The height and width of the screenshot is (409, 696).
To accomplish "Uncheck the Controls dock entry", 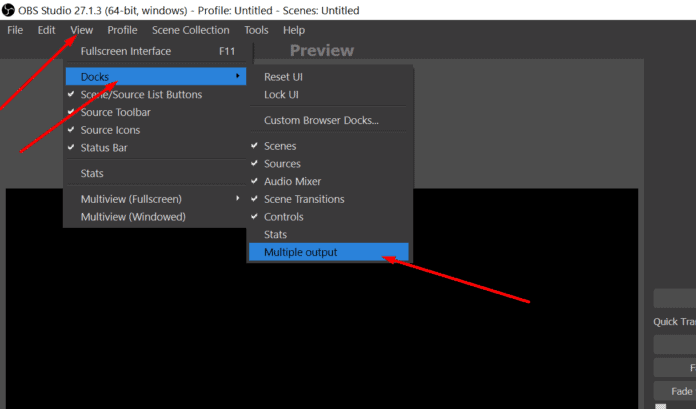I will 283,217.
